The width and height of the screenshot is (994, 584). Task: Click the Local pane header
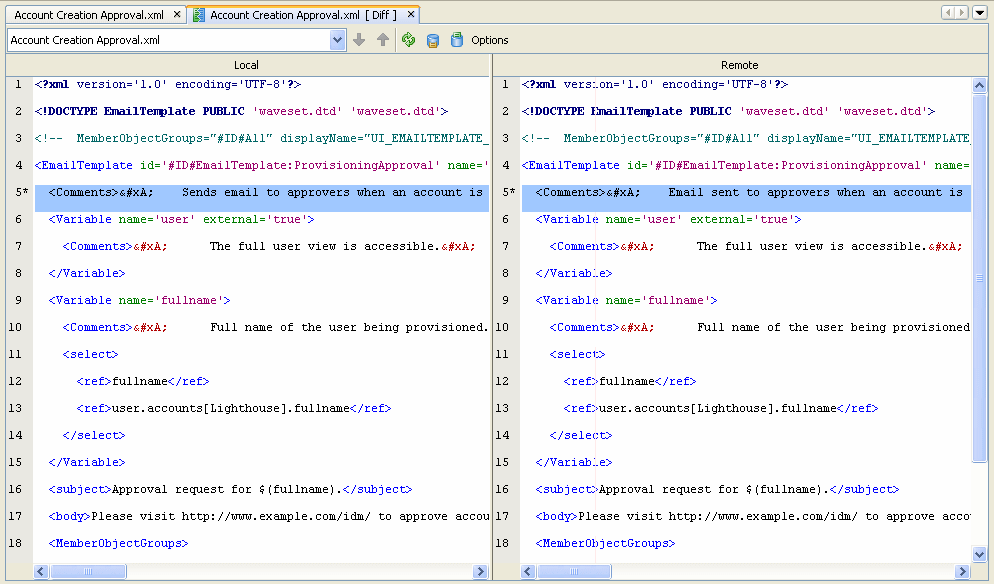[x=247, y=65]
